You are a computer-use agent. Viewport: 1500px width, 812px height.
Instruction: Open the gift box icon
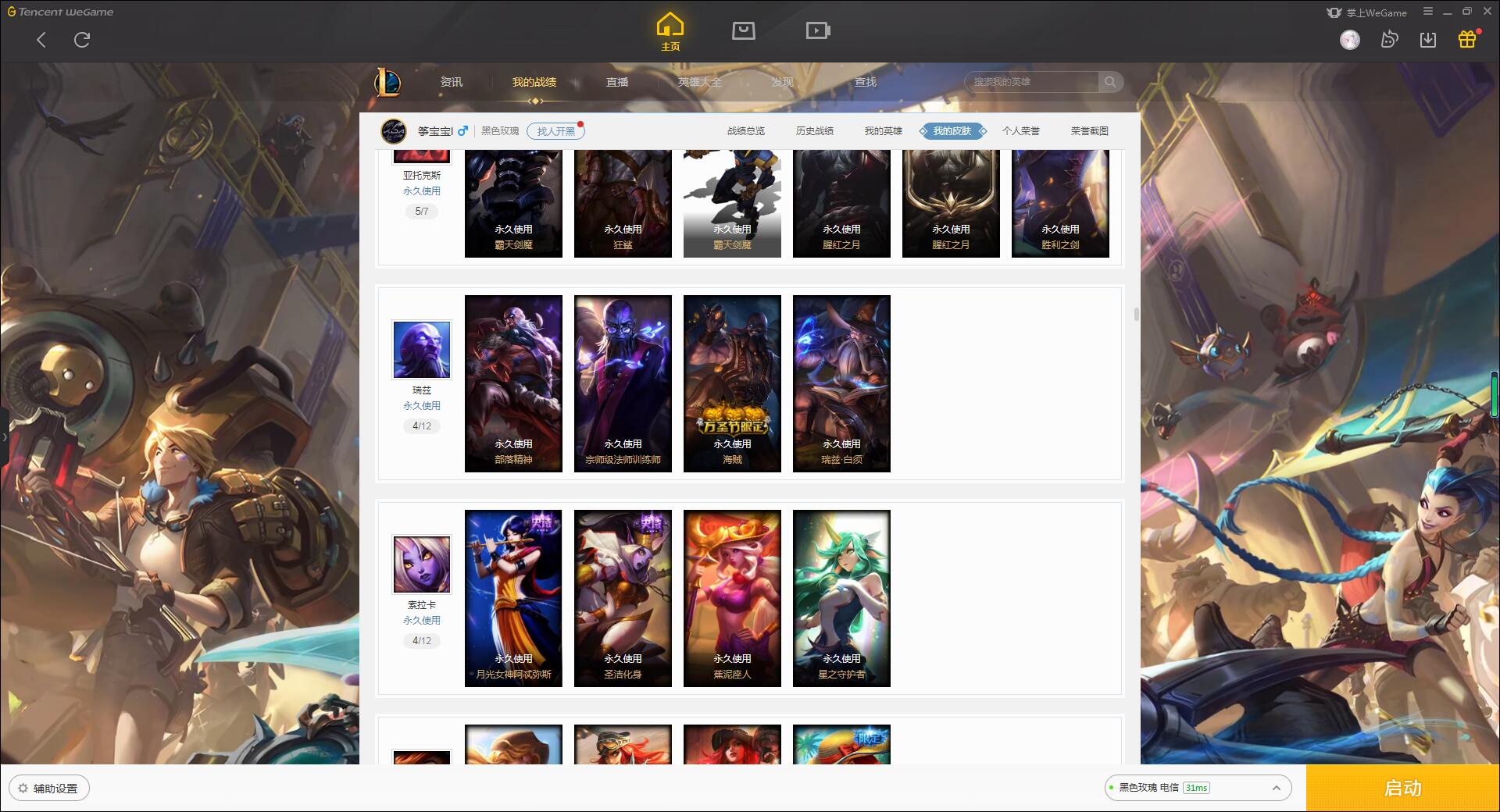point(1467,39)
